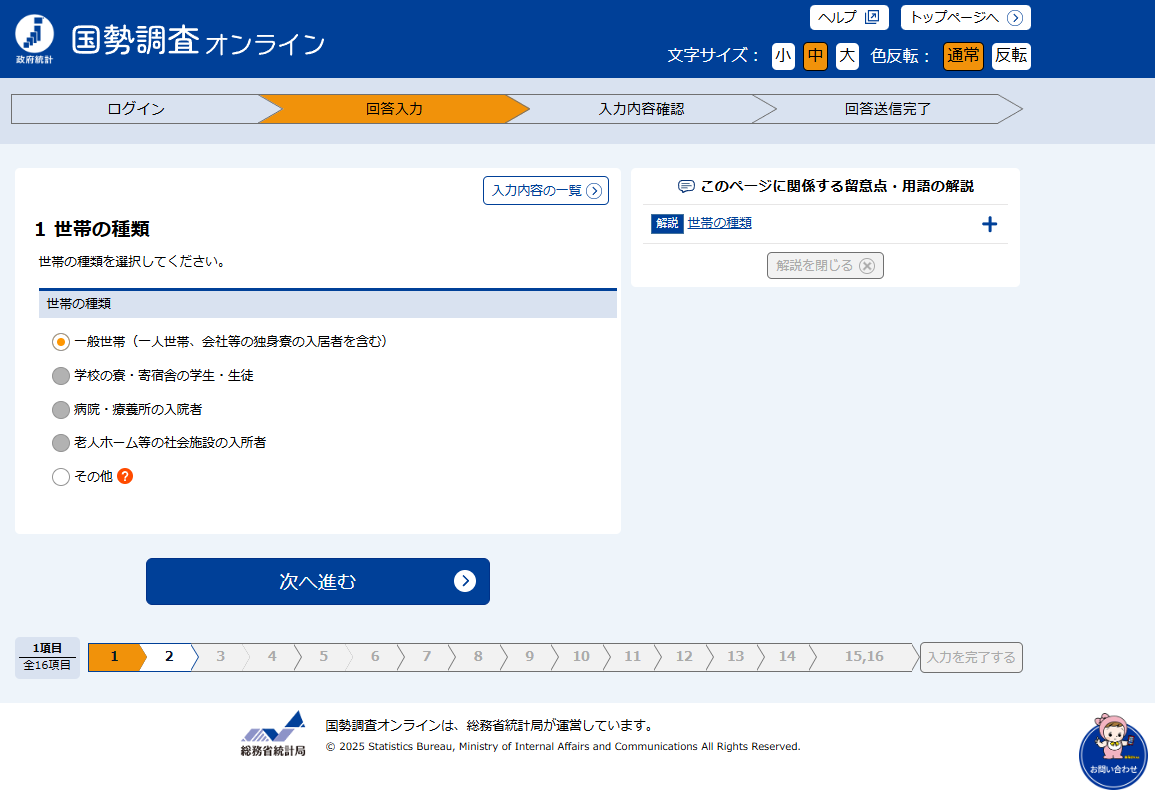Viewport: 1155px width, 792px height.
Task: Expand 世帯の種類 explanation with plus sign
Action: point(990,224)
